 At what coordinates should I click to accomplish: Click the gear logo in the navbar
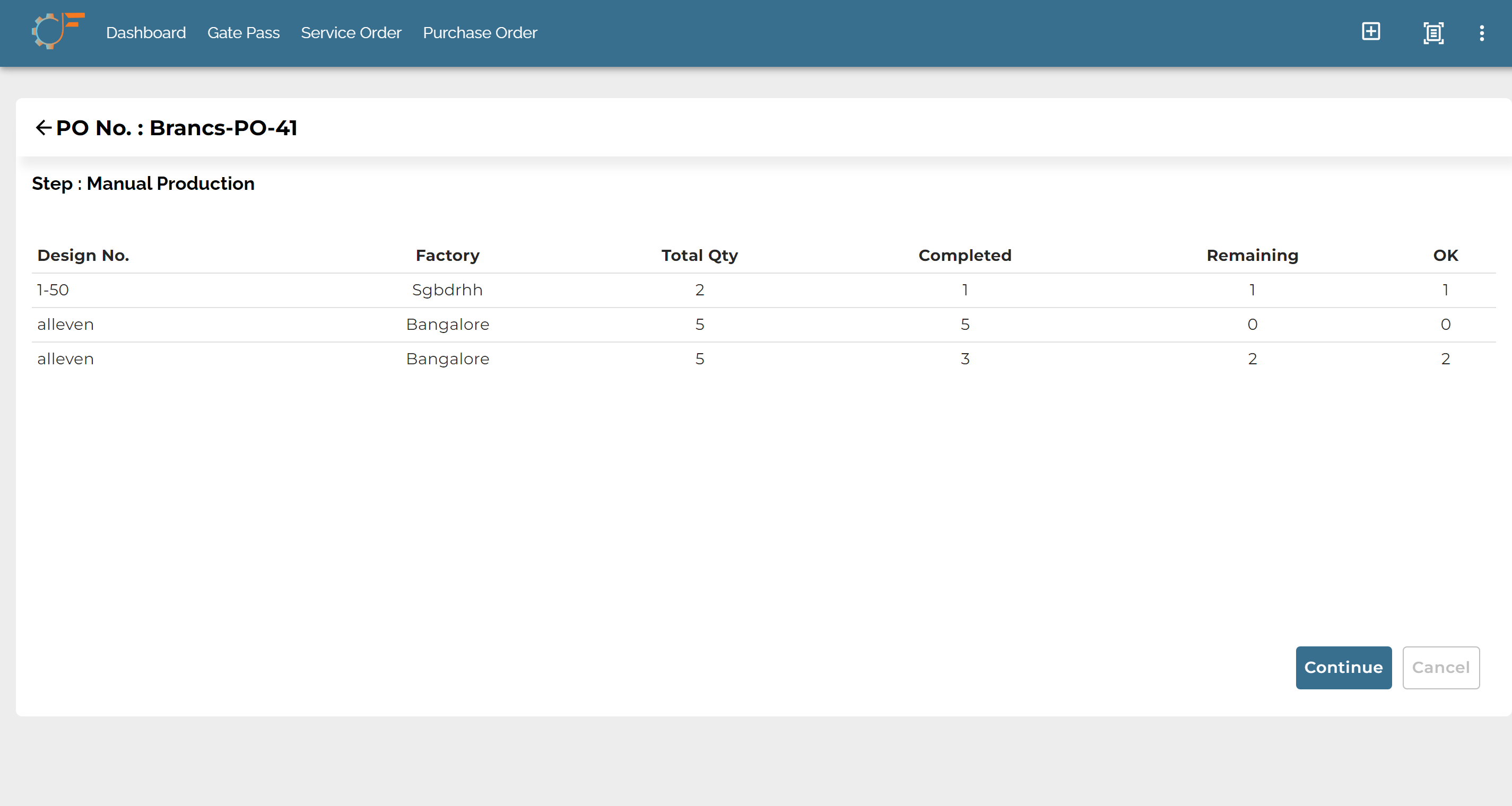click(x=57, y=31)
